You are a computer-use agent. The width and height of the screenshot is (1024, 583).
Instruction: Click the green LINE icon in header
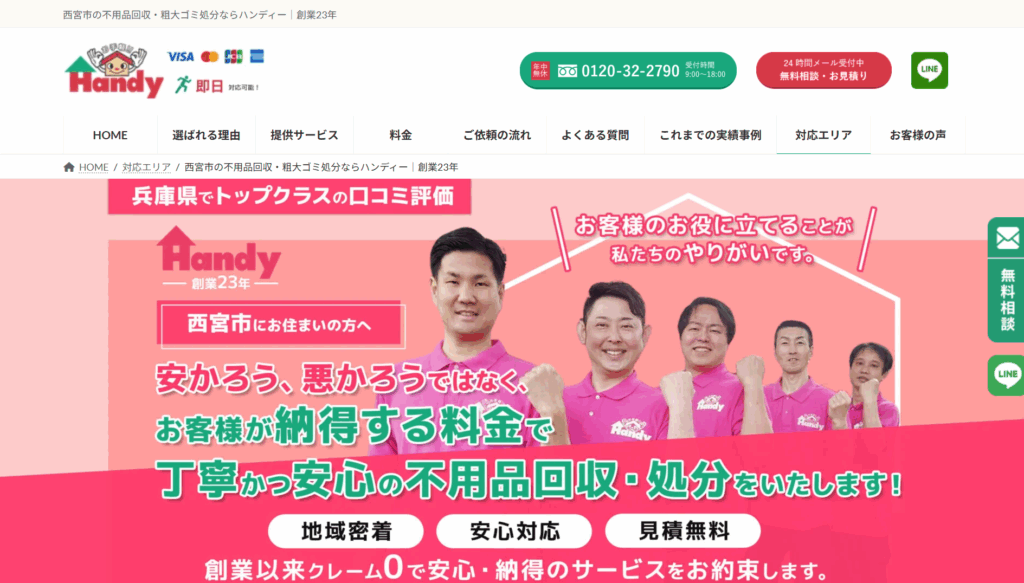[929, 70]
